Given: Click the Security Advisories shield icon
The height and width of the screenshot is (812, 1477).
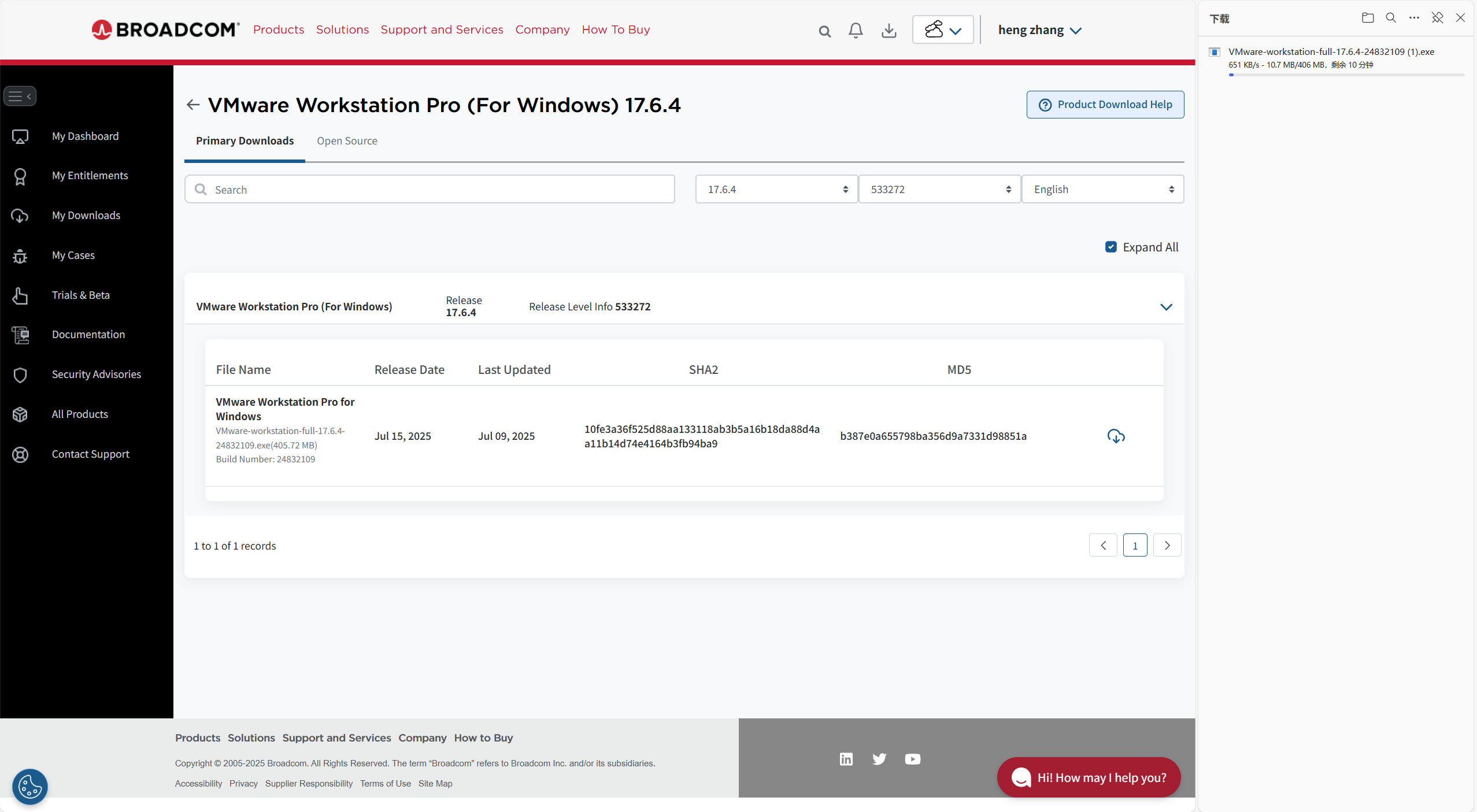Looking at the screenshot, I should [20, 375].
